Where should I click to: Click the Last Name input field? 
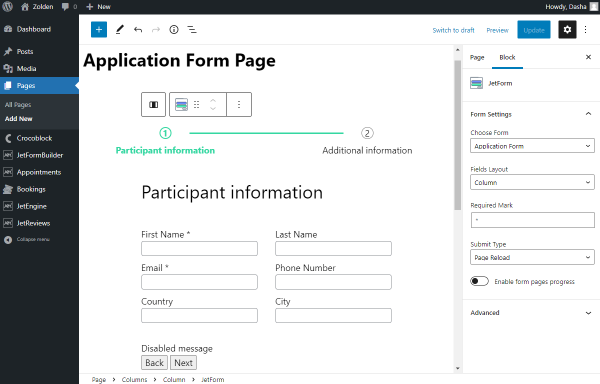[x=333, y=248]
